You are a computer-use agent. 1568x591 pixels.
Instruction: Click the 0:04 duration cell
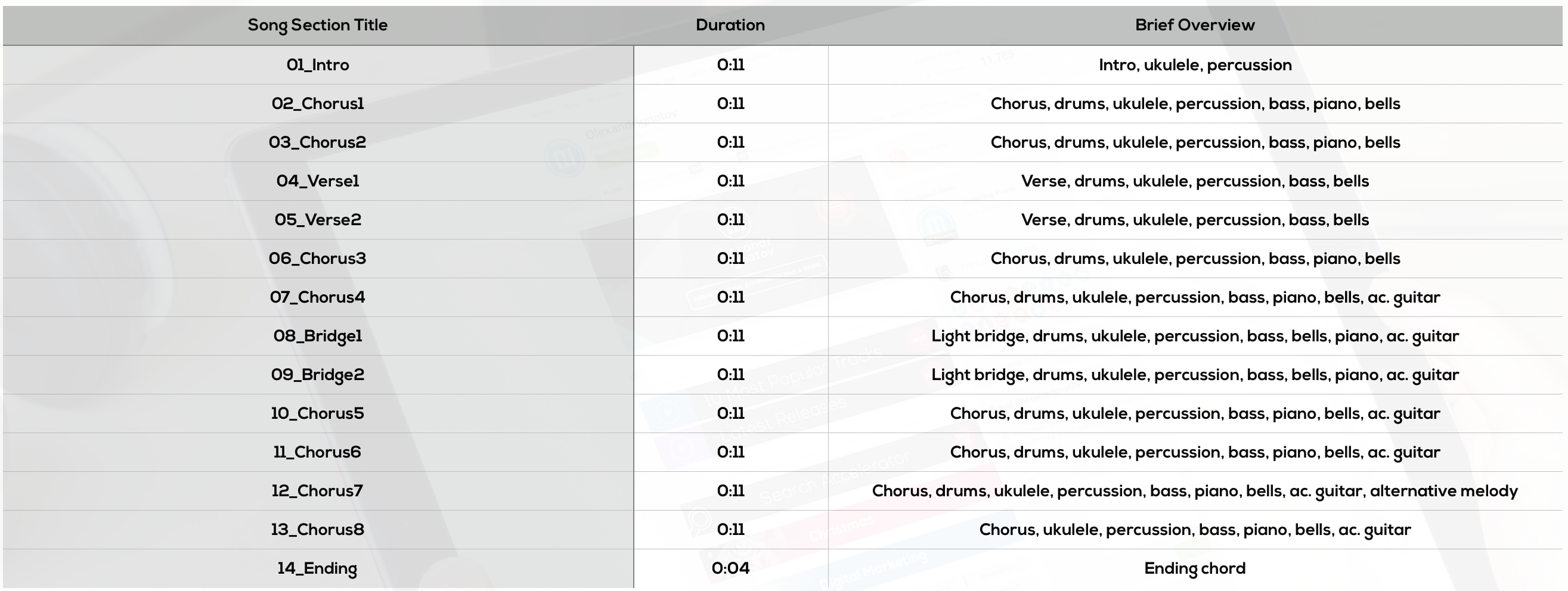tap(730, 568)
